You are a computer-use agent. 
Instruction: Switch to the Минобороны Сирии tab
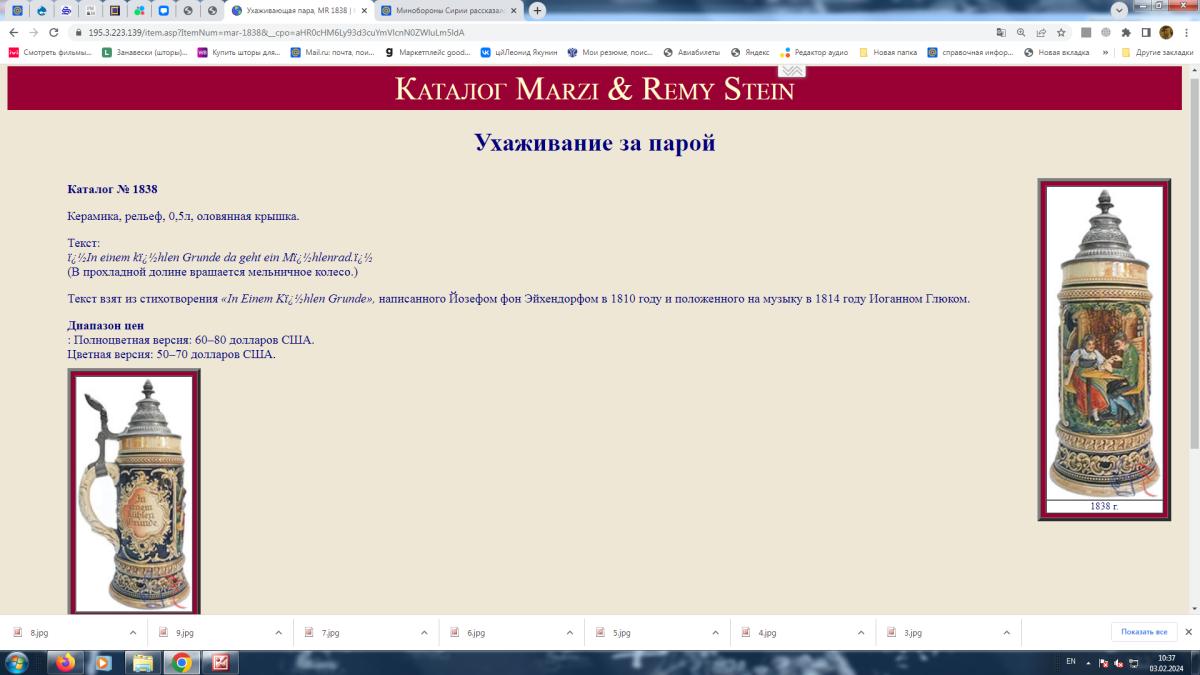point(448,11)
